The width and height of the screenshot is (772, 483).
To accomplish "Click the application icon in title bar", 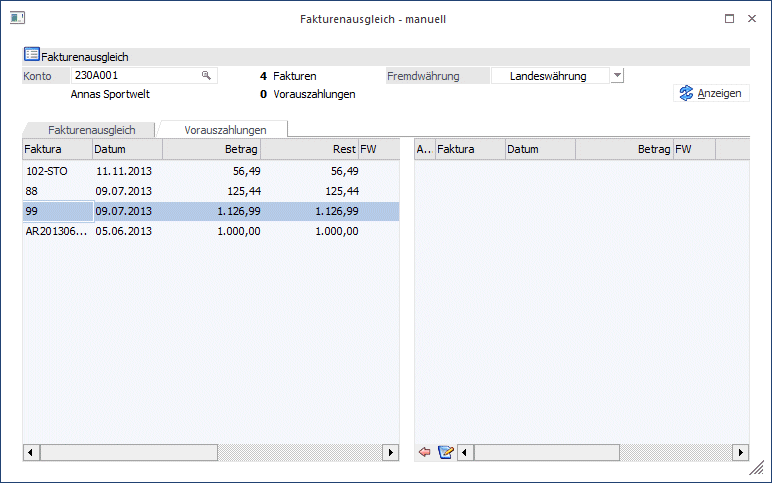I will pyautogui.click(x=17, y=18).
